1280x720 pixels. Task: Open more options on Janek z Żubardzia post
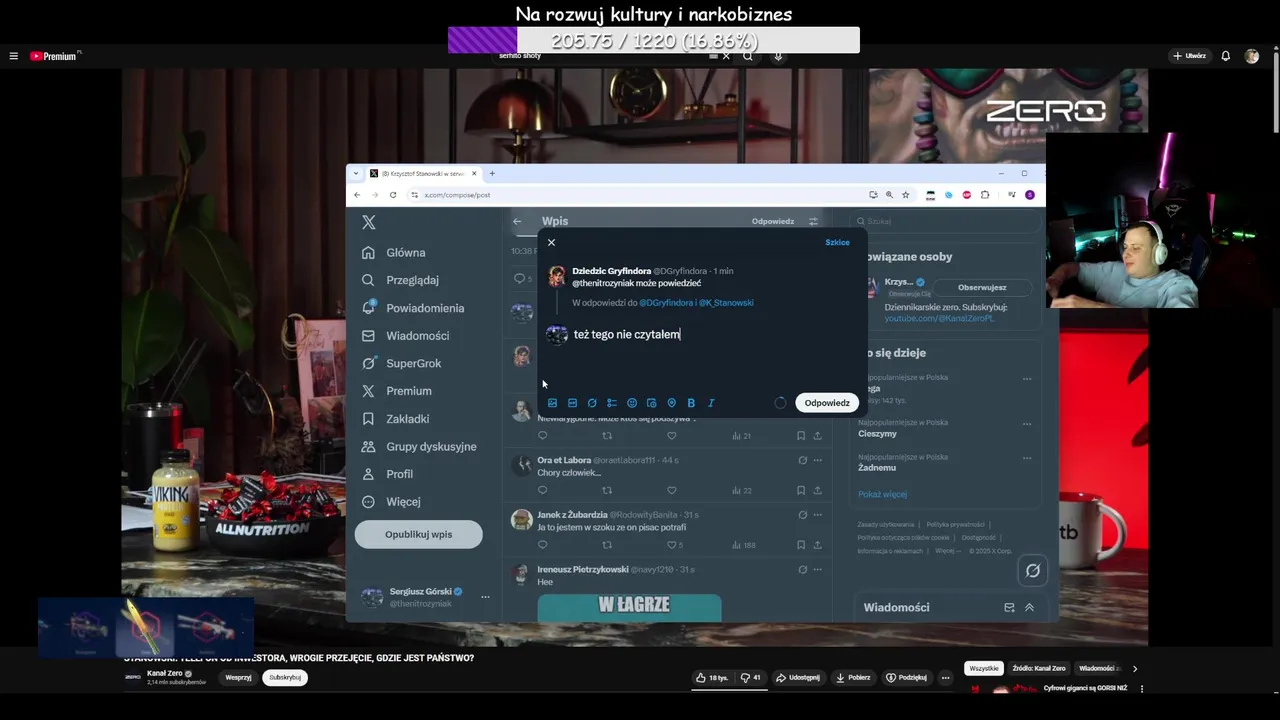point(817,515)
